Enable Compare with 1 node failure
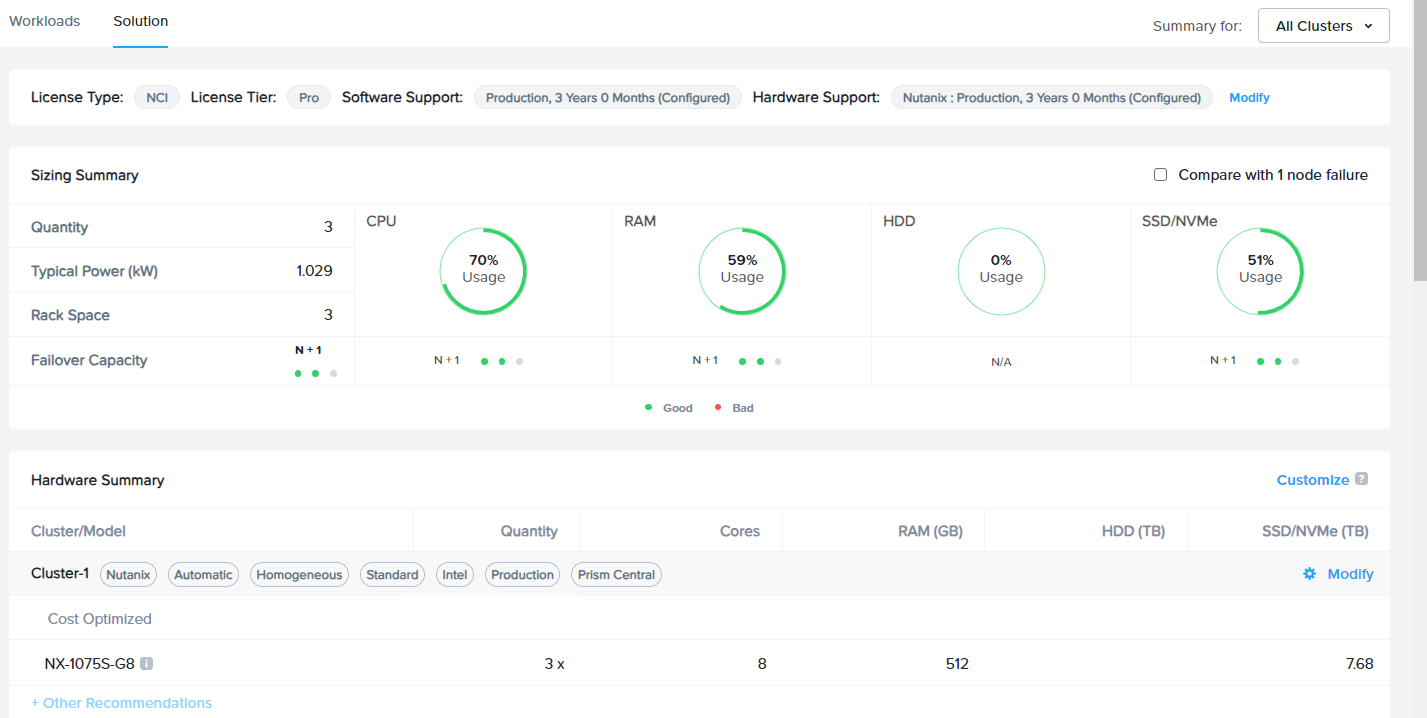Viewport: 1427px width, 718px height. point(1160,174)
